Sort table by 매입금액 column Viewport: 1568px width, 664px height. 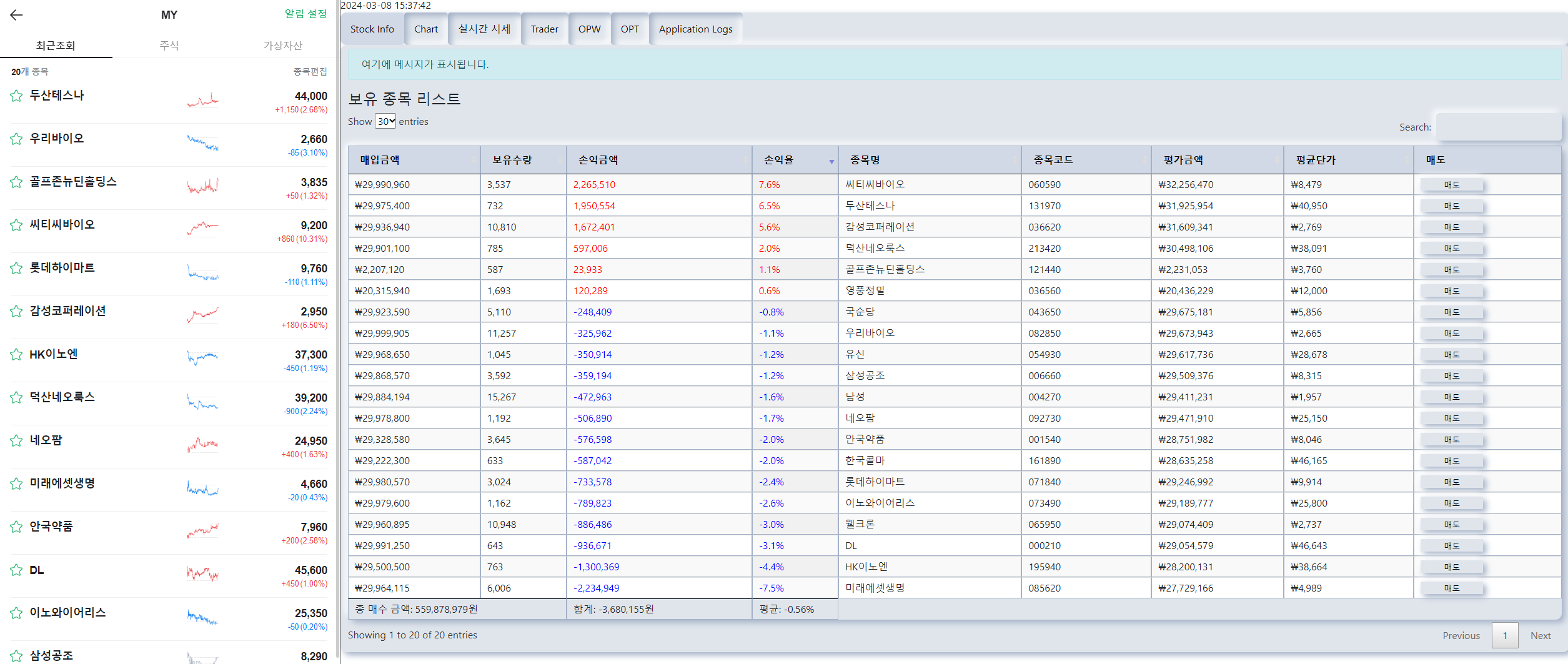click(x=414, y=160)
